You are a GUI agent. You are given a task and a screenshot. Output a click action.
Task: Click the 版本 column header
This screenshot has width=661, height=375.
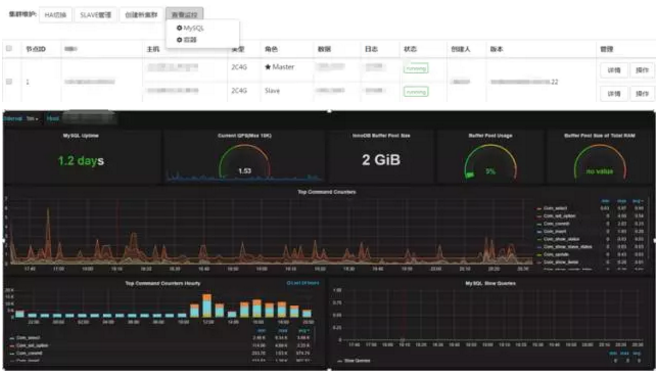click(x=497, y=49)
